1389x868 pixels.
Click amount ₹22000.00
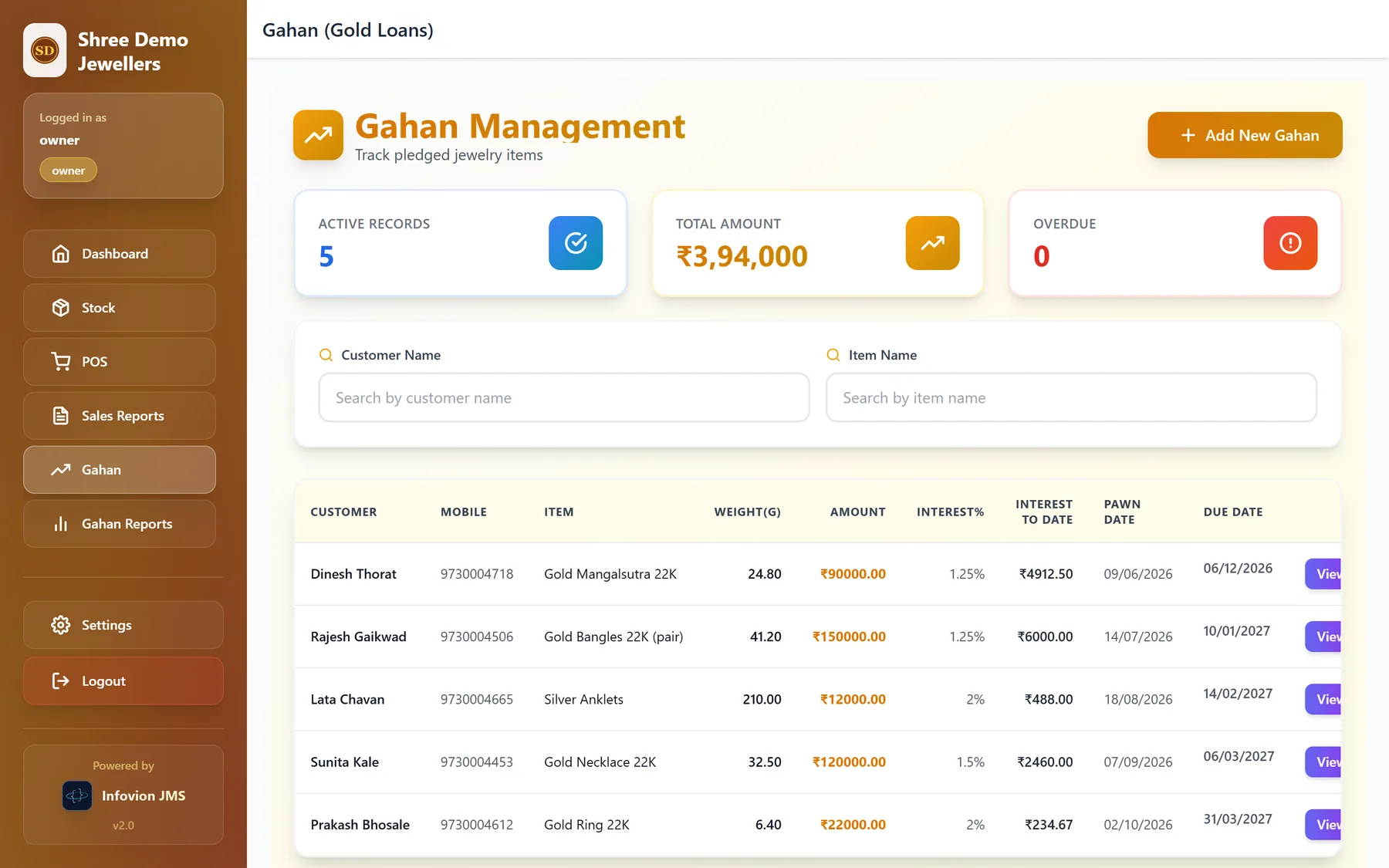coord(853,825)
